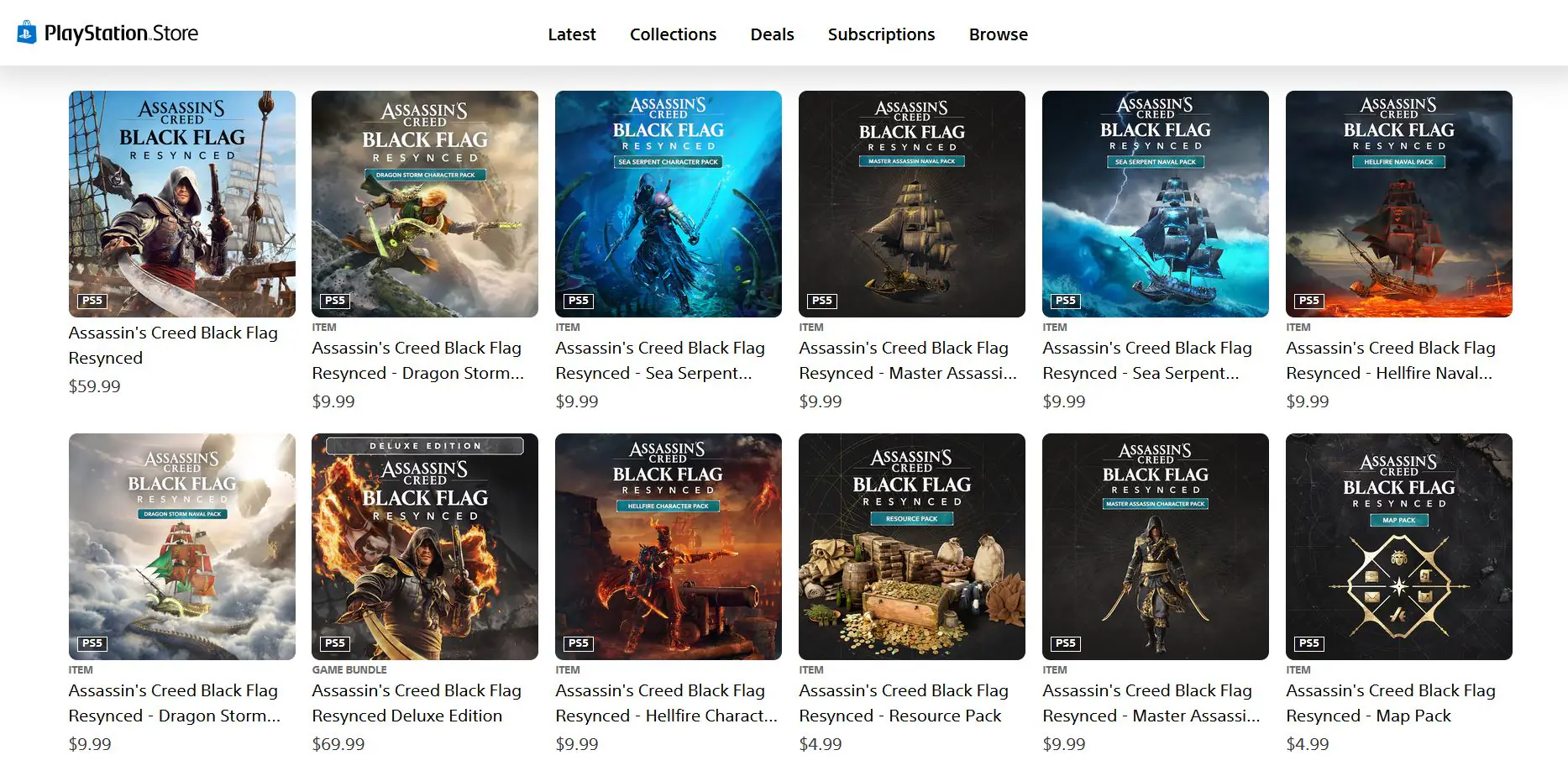Click the PS5 badge on the base game cover

[x=92, y=300]
